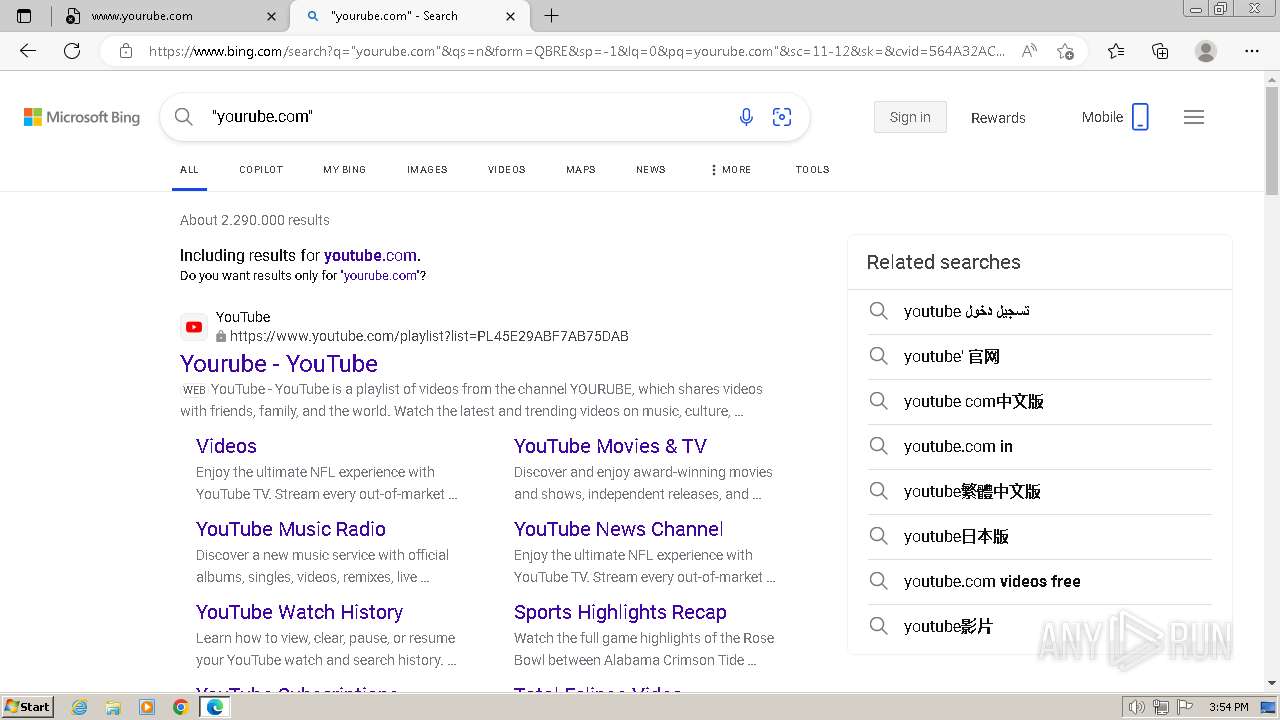This screenshot has width=1280, height=720.
Task: Open the Collections icon
Action: (x=1160, y=51)
